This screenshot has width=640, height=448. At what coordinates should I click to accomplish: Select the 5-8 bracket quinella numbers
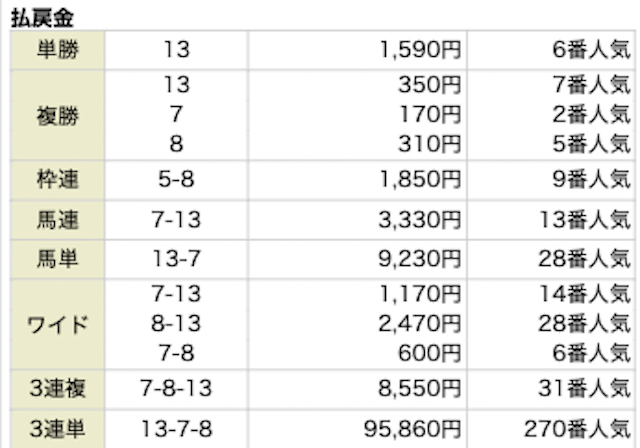coord(176,180)
